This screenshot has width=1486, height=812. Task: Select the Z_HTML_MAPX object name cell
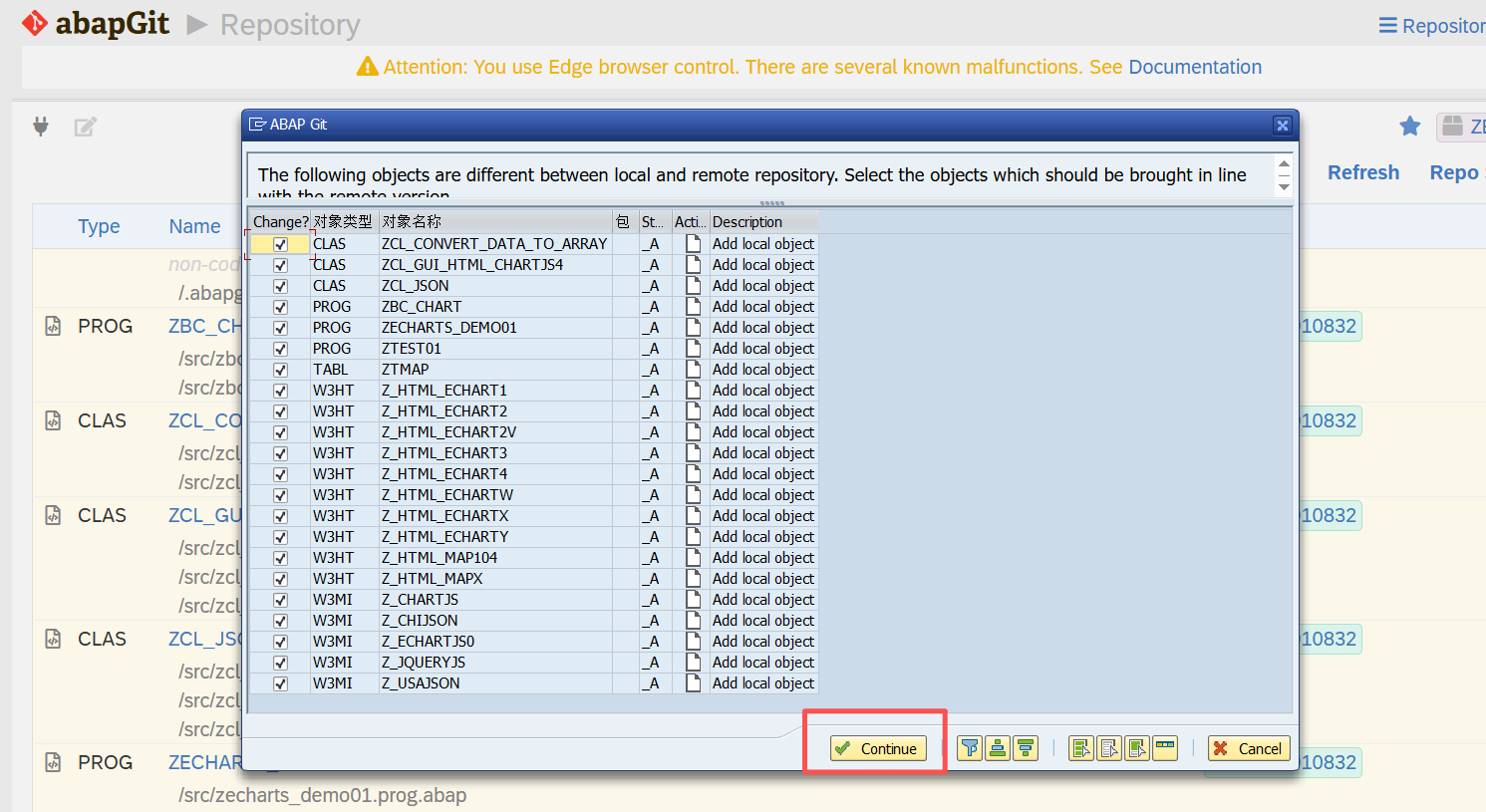pyautogui.click(x=495, y=579)
